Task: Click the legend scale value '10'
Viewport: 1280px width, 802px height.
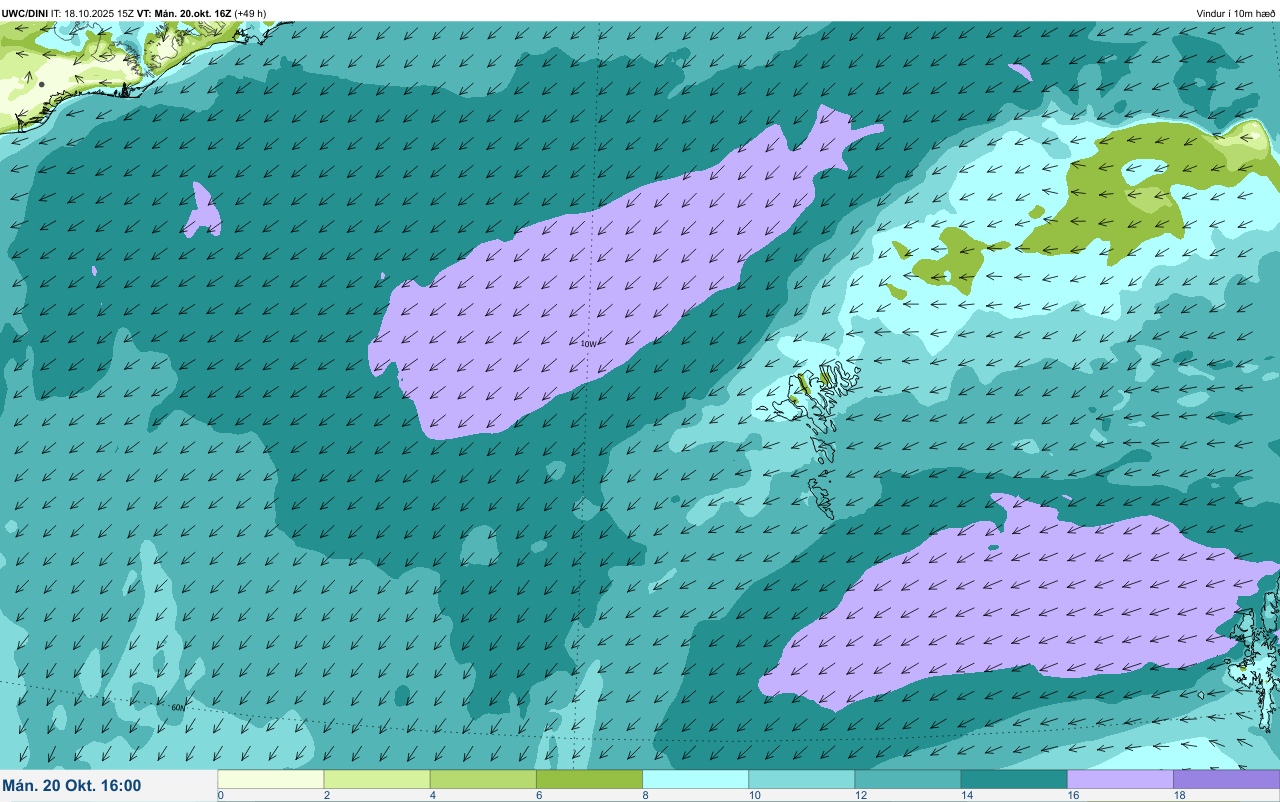Action: pos(754,796)
